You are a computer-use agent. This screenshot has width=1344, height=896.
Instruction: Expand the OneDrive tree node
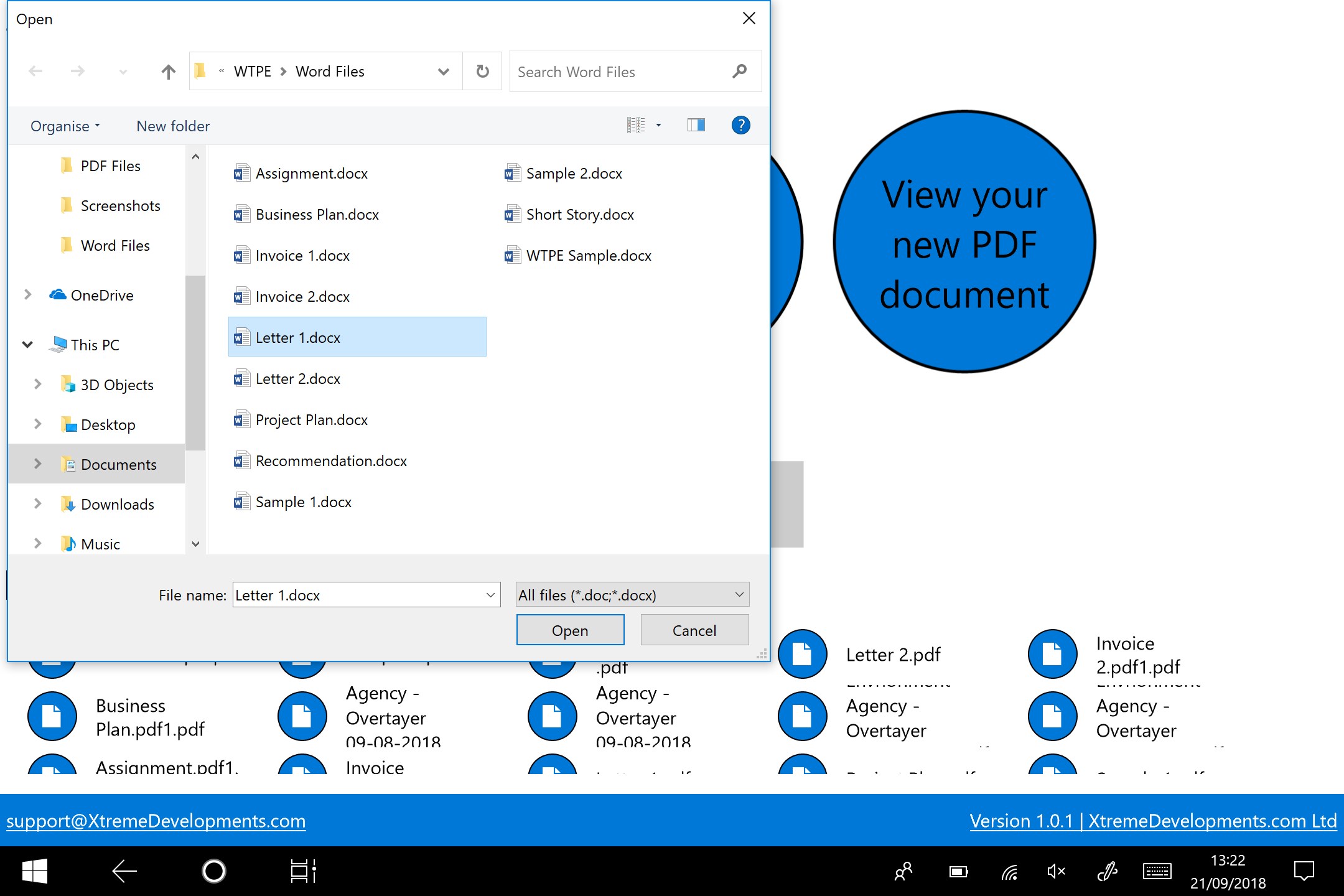click(27, 295)
